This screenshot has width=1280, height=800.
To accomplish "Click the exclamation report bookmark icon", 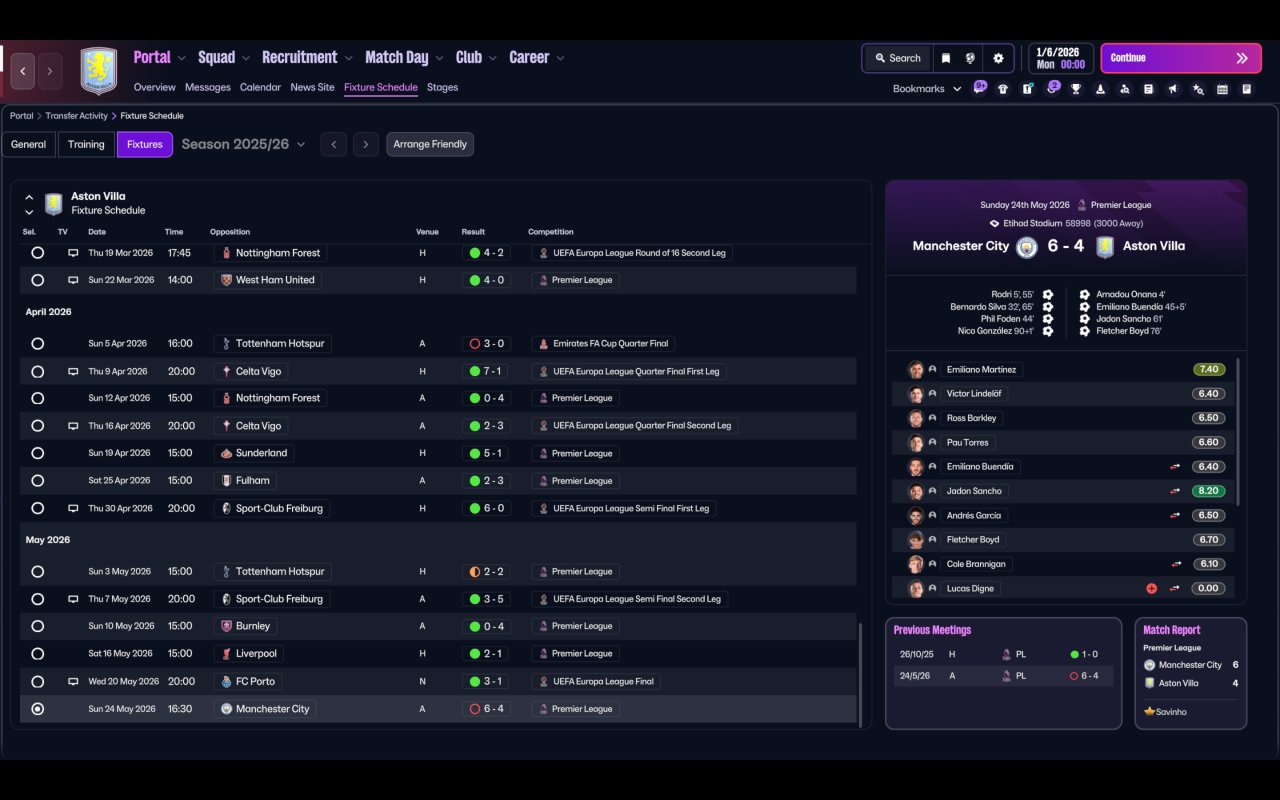I will [1027, 89].
